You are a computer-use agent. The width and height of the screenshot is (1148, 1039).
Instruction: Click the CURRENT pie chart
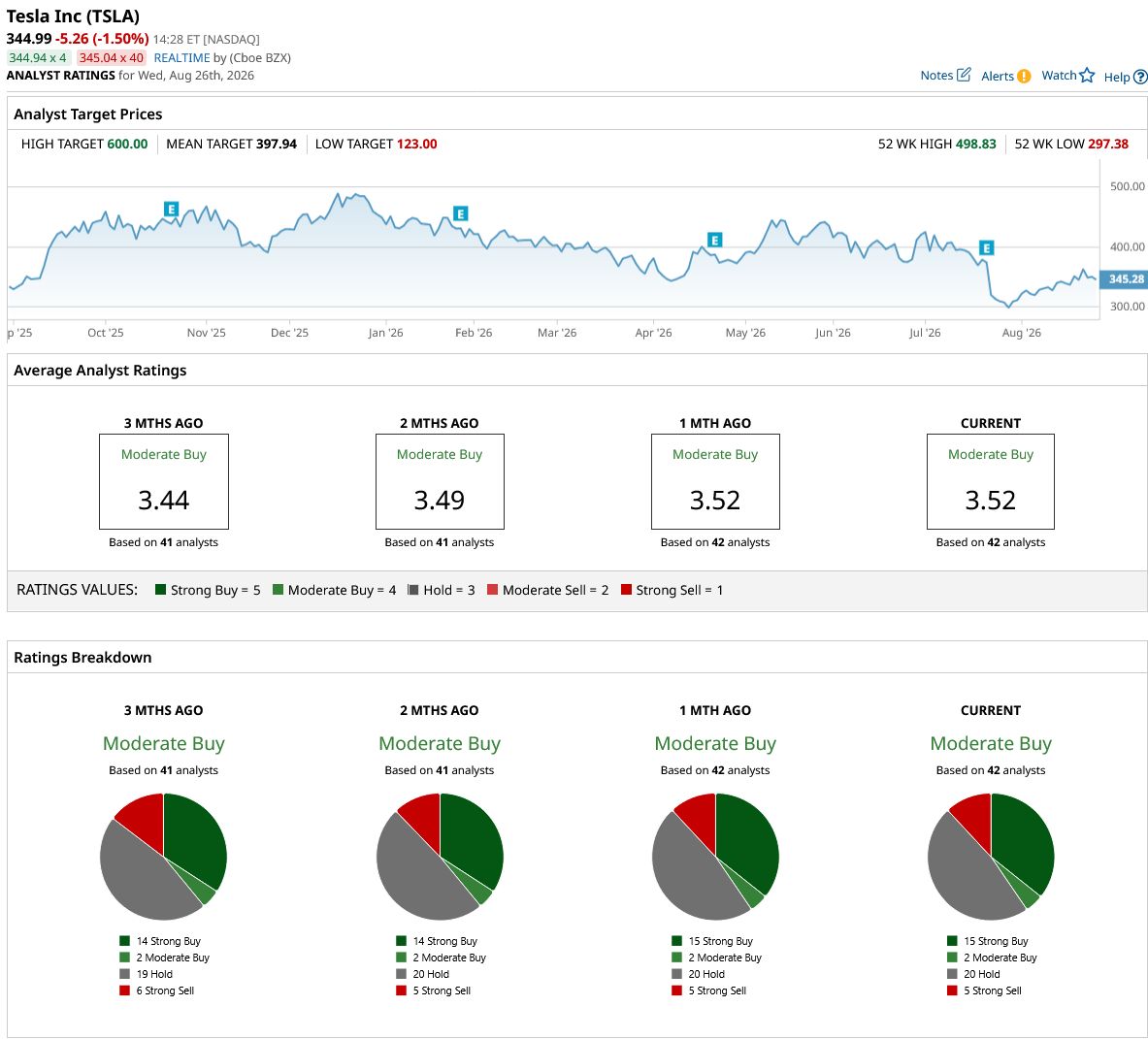(x=991, y=857)
